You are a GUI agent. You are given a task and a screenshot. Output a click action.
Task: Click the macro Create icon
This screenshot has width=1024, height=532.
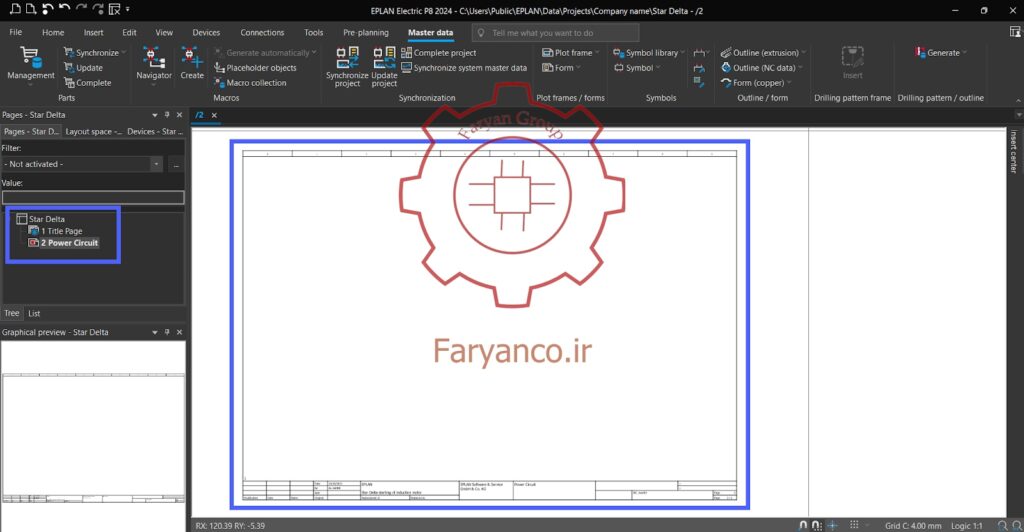[x=192, y=57]
